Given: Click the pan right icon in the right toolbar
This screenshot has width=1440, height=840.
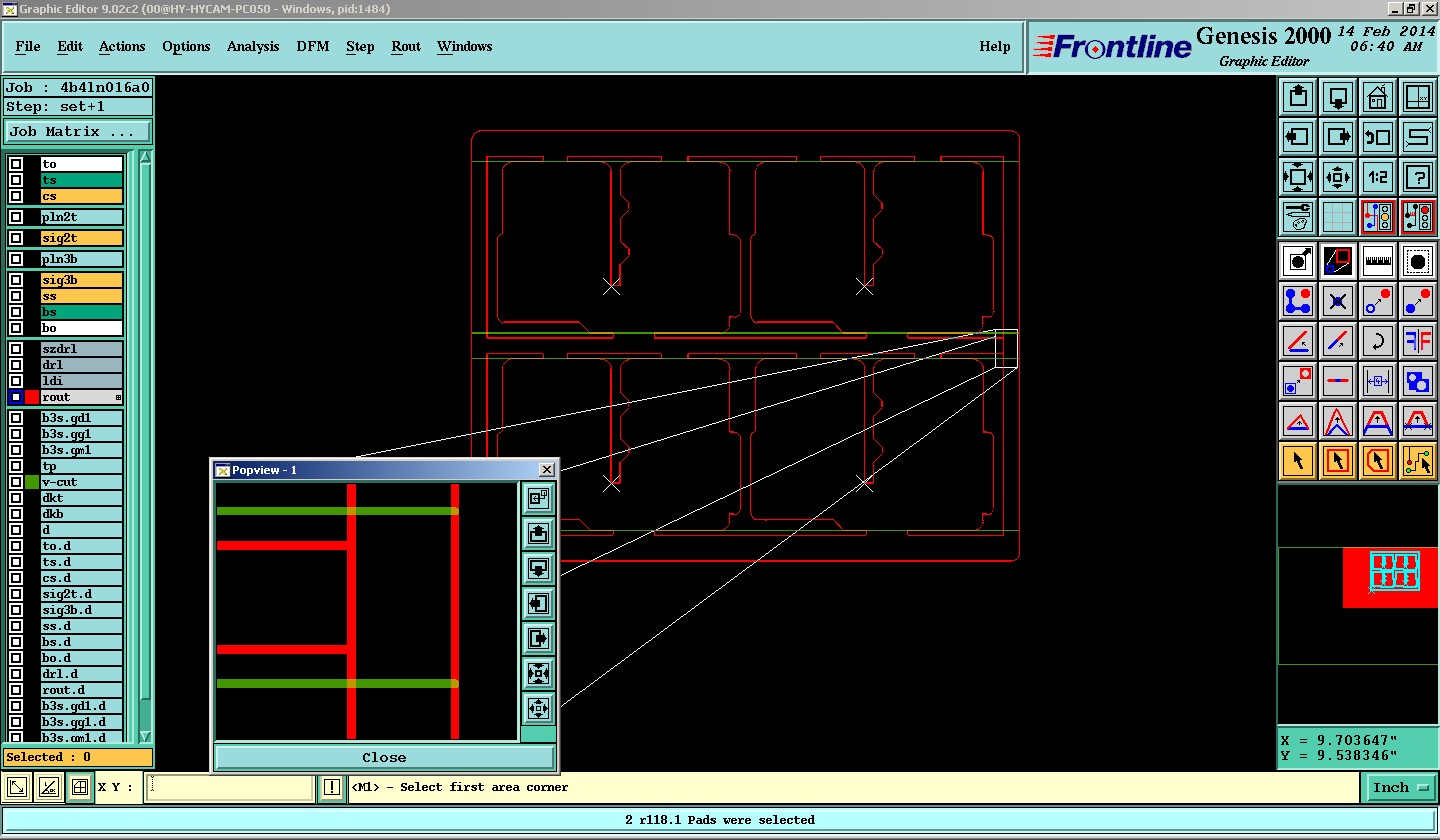Looking at the screenshot, I should coord(1338,137).
